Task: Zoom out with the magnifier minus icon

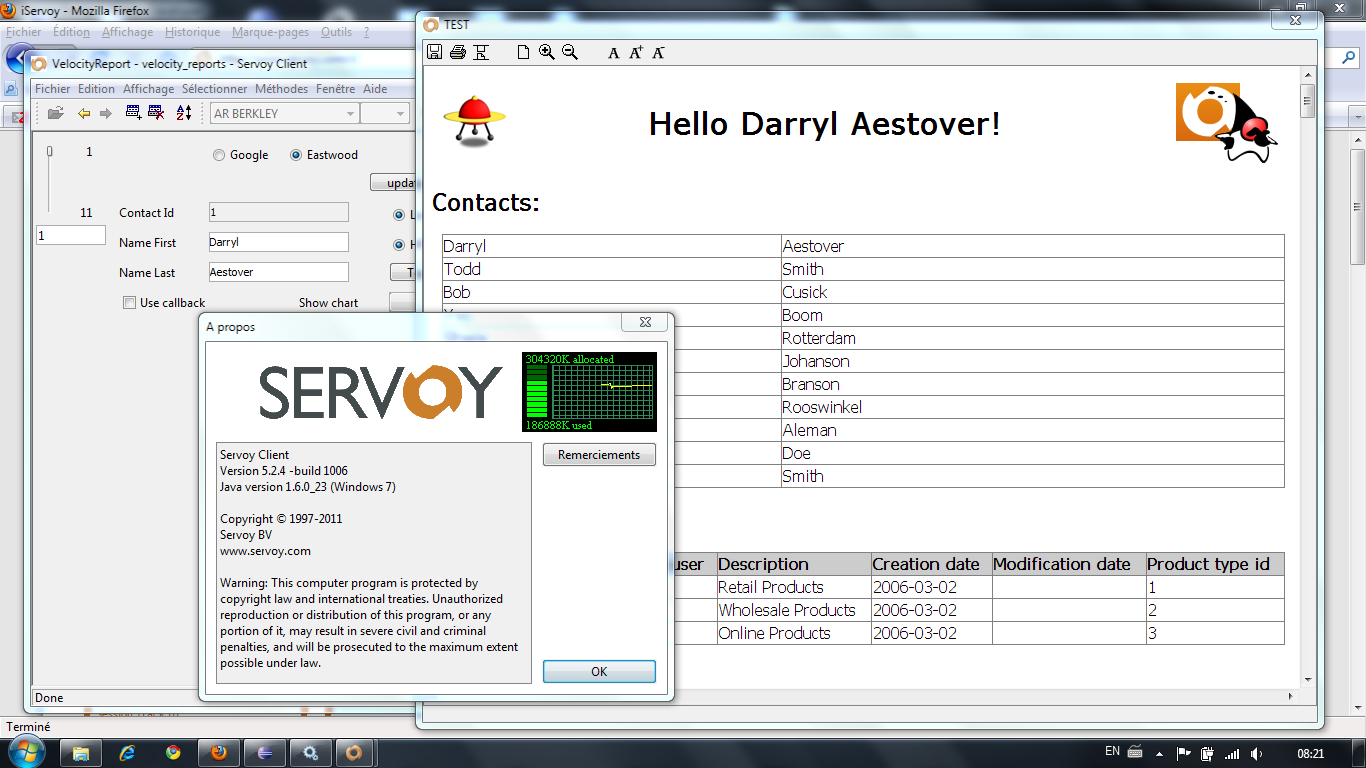Action: coord(570,52)
